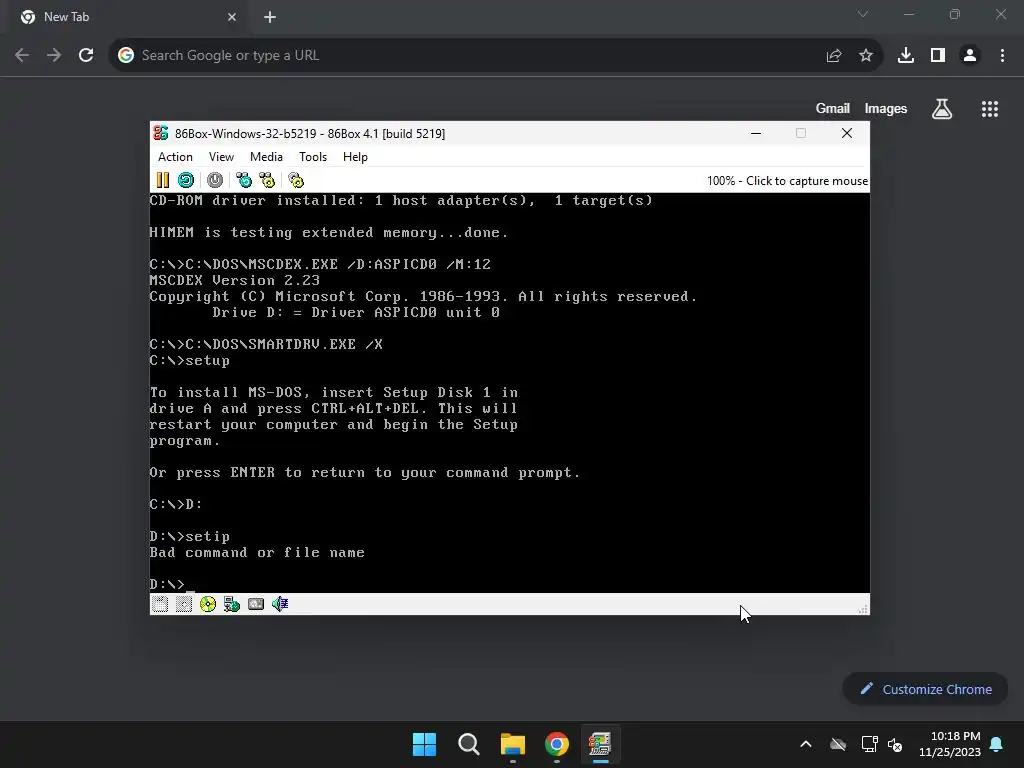Click the '100% - Click to capture mouse' status text

[787, 181]
